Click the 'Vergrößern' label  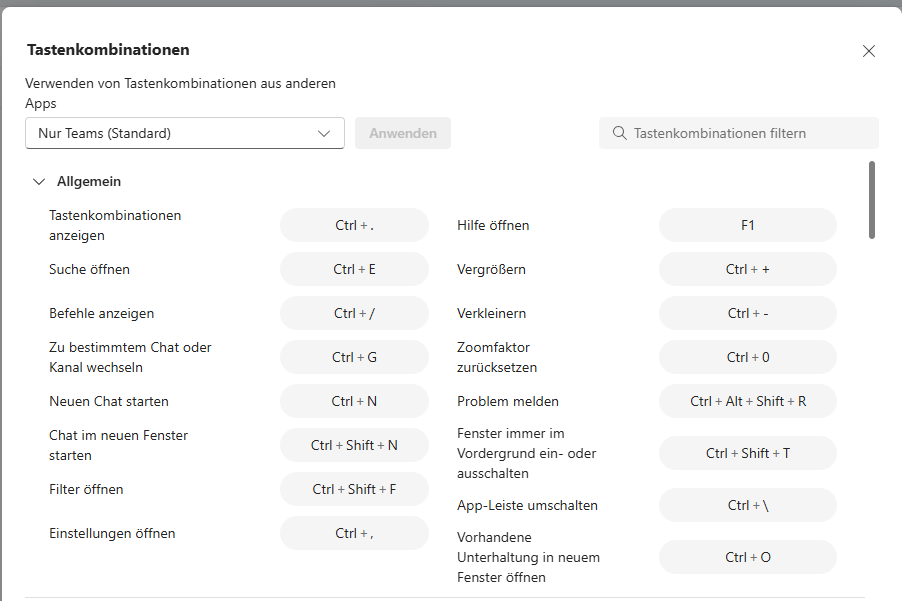tap(491, 269)
